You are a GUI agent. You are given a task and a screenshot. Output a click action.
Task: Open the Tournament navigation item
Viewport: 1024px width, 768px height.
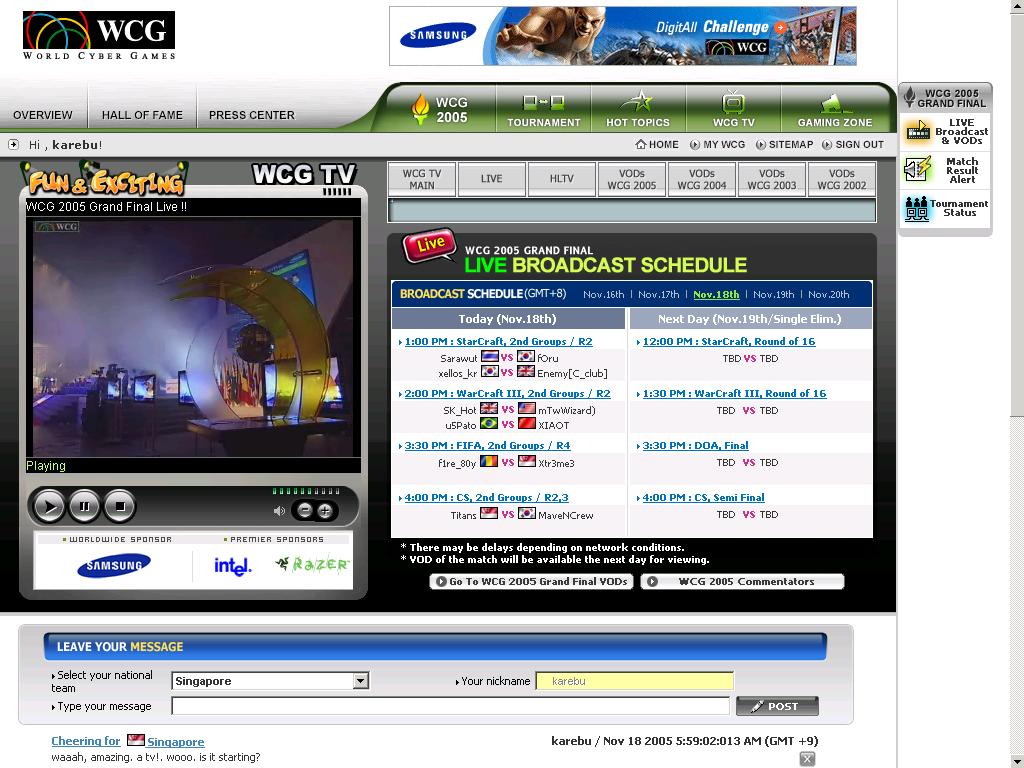(x=543, y=109)
